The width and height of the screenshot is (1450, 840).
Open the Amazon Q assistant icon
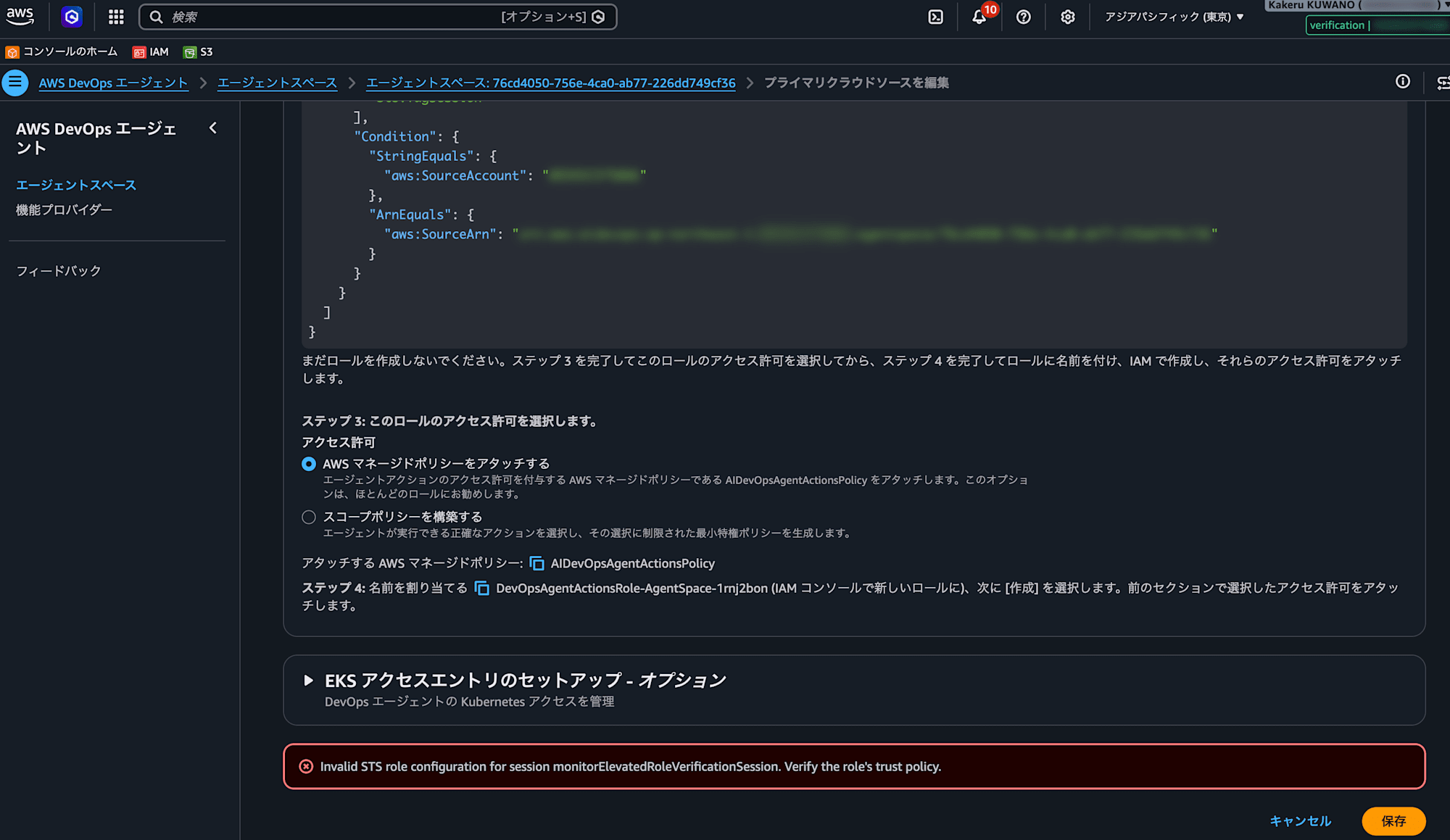72,17
